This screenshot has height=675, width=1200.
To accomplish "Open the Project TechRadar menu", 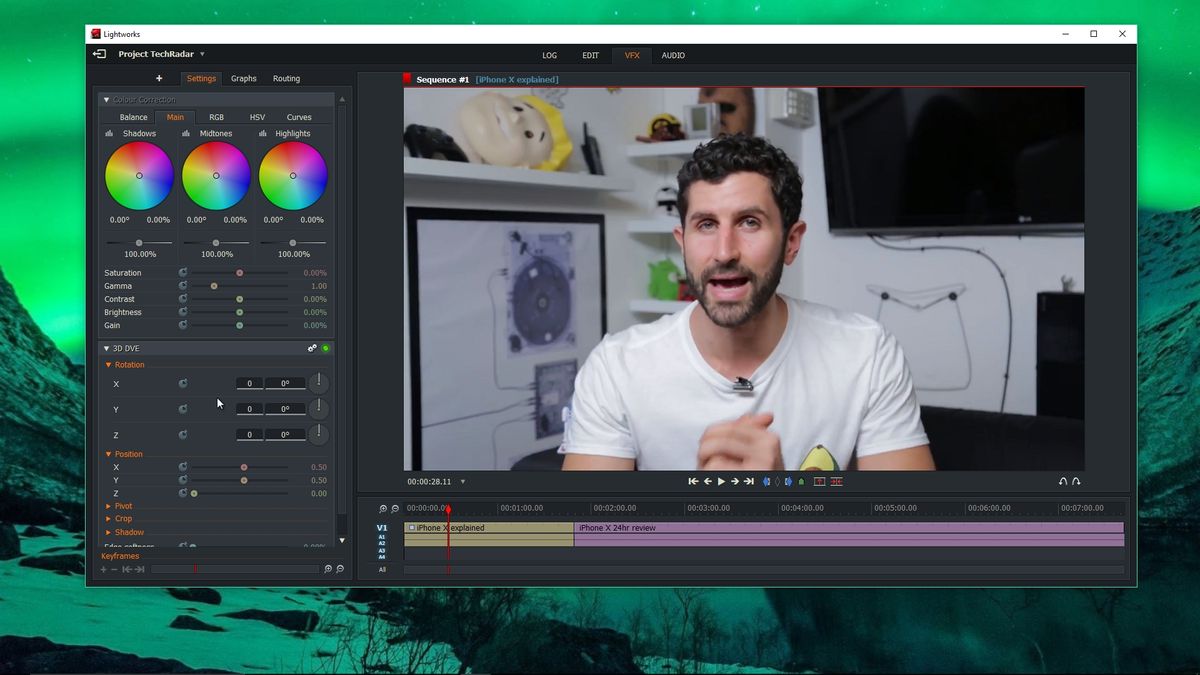I will pyautogui.click(x=156, y=54).
